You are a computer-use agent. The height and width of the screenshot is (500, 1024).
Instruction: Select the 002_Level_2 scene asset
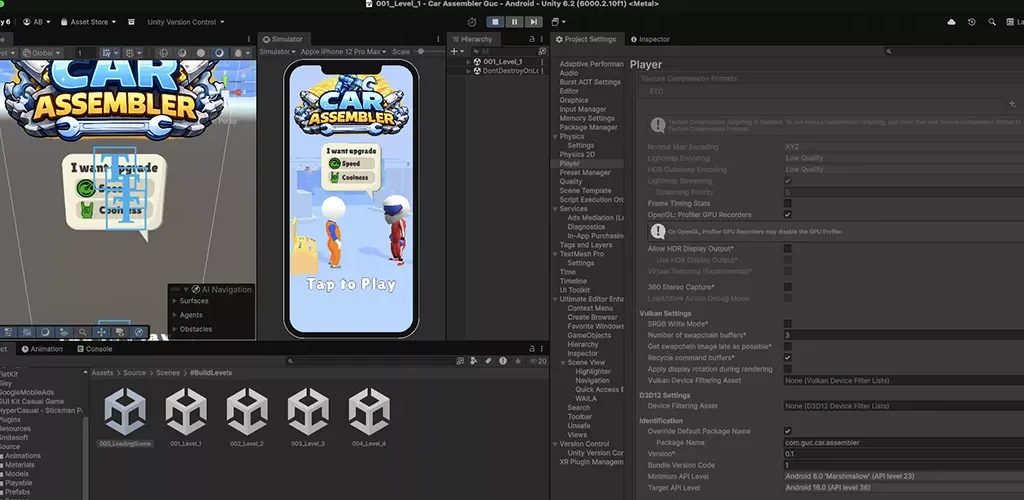(247, 418)
